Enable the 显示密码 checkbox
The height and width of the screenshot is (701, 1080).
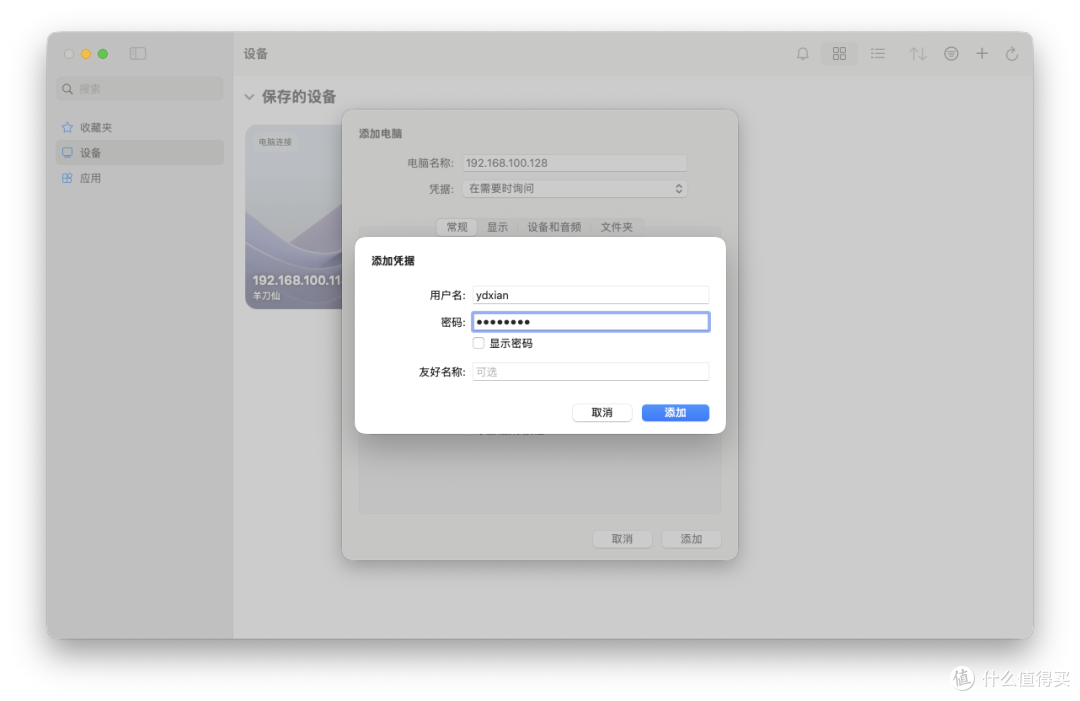479,343
